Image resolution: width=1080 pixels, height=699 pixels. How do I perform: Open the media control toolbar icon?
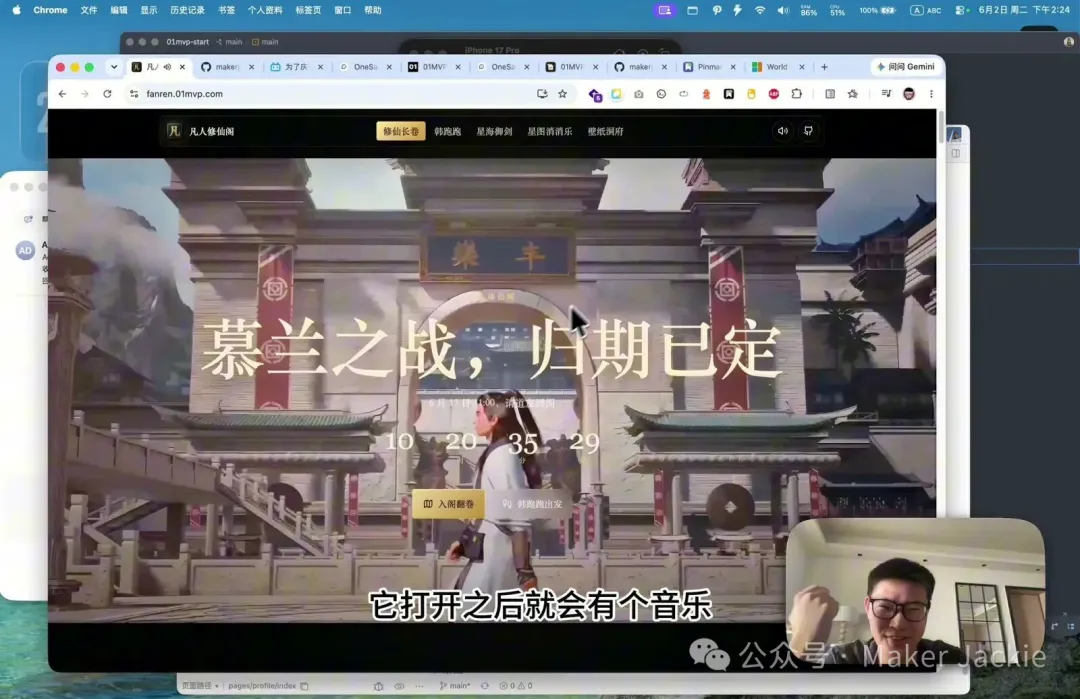(886, 94)
